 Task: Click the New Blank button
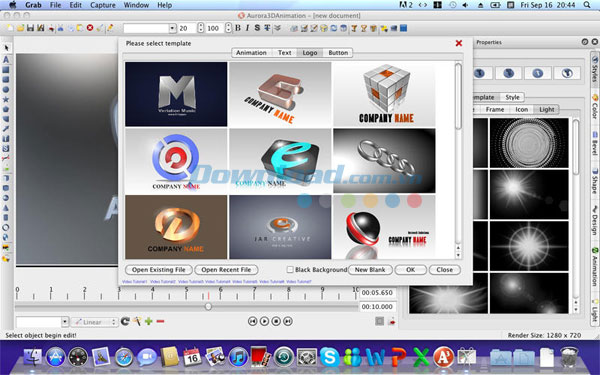click(370, 270)
